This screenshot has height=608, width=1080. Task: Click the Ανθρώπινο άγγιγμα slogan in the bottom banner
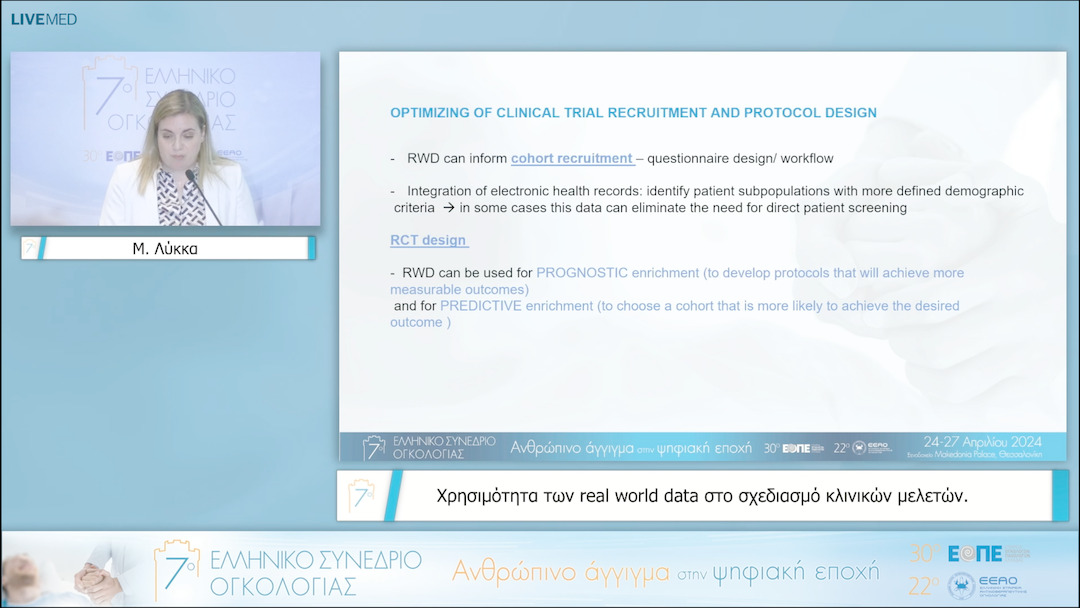tap(665, 571)
